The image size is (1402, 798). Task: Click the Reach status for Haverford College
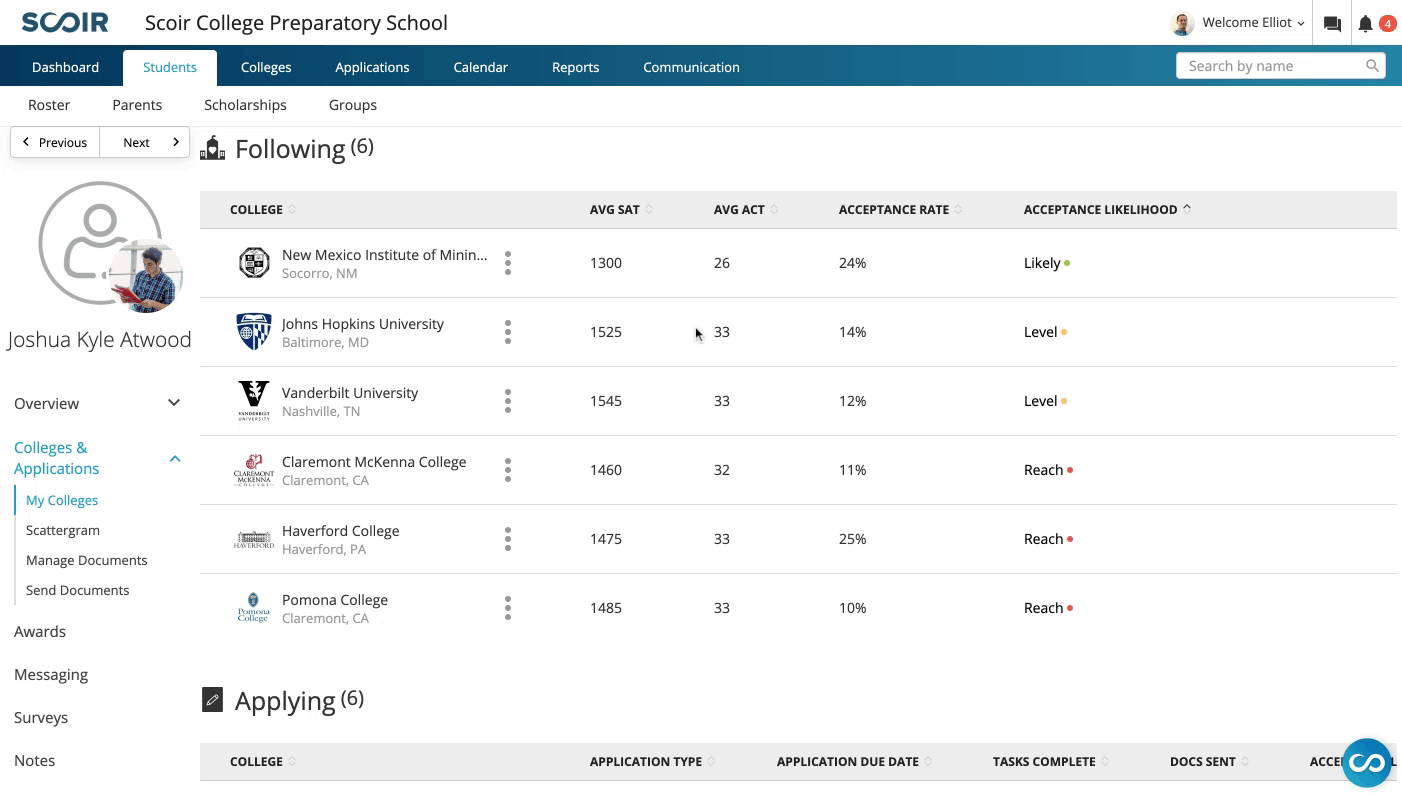(1048, 539)
